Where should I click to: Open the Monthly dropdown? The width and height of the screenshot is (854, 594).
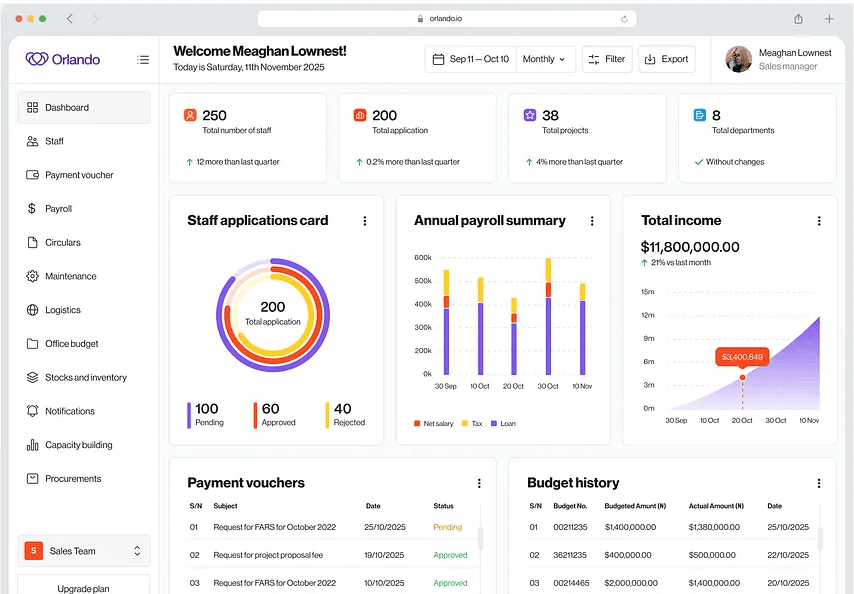545,59
